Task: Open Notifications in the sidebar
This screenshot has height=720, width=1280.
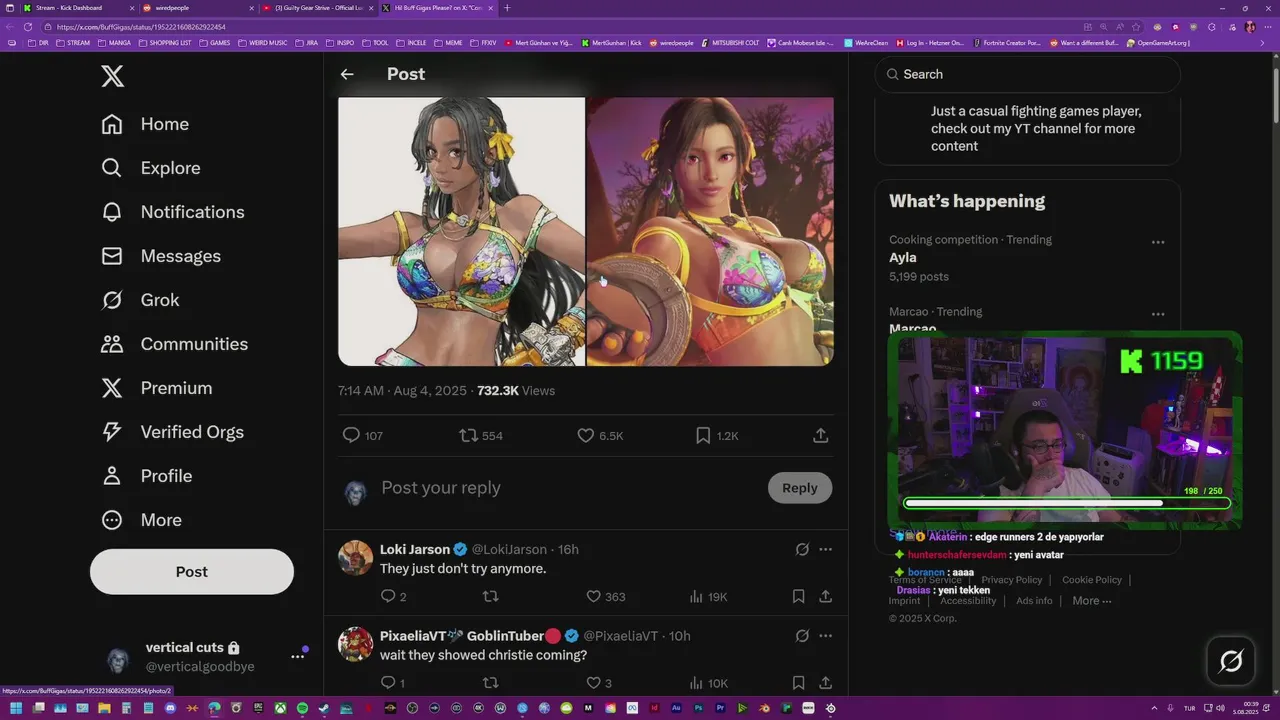Action: coord(173,212)
